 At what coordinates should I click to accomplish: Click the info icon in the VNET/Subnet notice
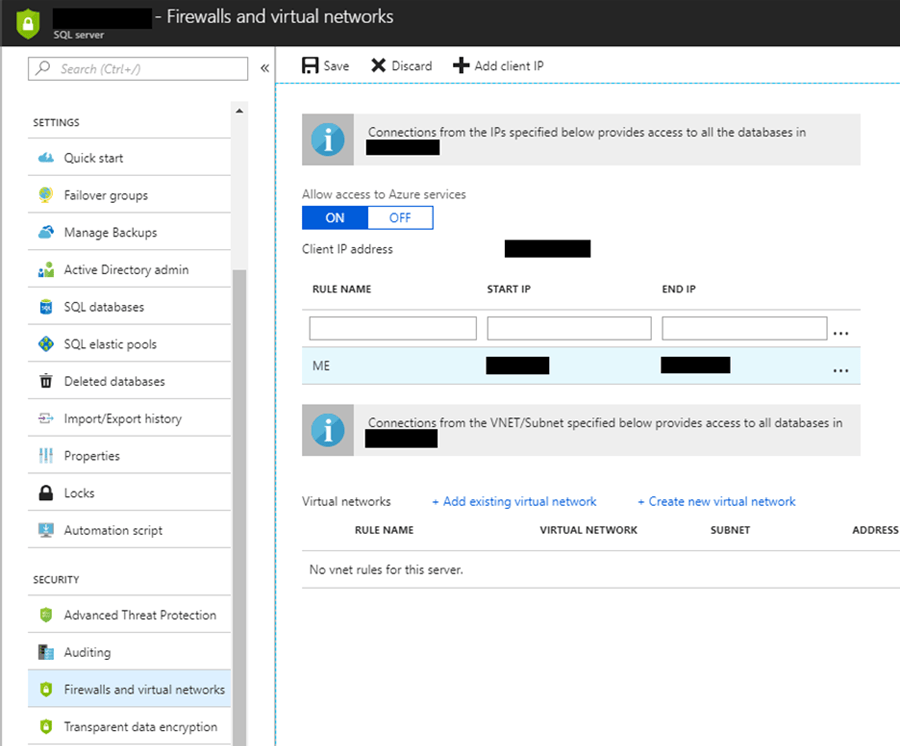pyautogui.click(x=328, y=430)
